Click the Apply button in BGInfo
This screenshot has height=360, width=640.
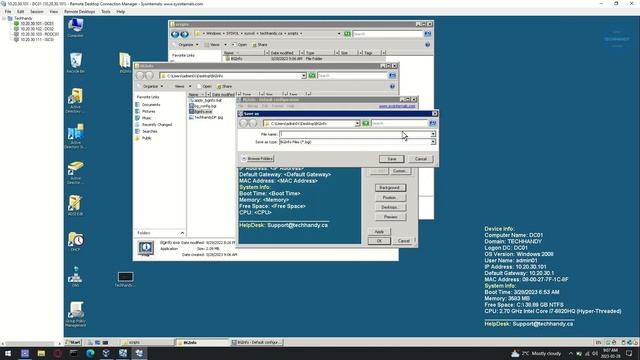pos(379,231)
